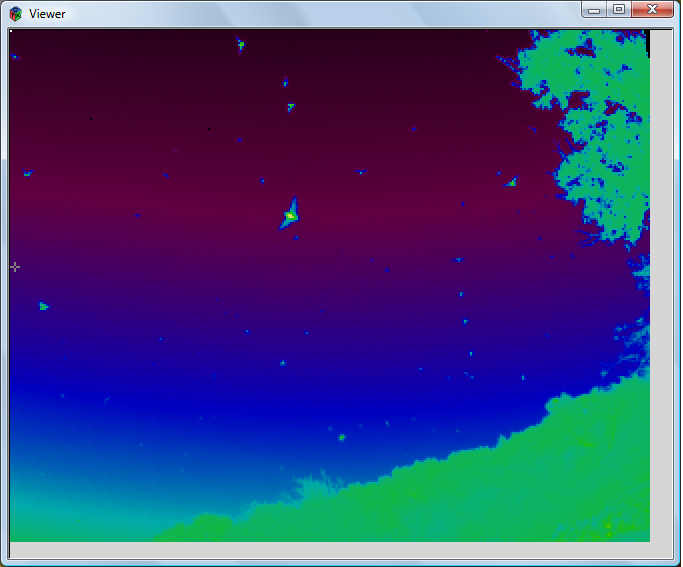Minimize the Viewer window
This screenshot has height=567, width=683.
(x=594, y=10)
